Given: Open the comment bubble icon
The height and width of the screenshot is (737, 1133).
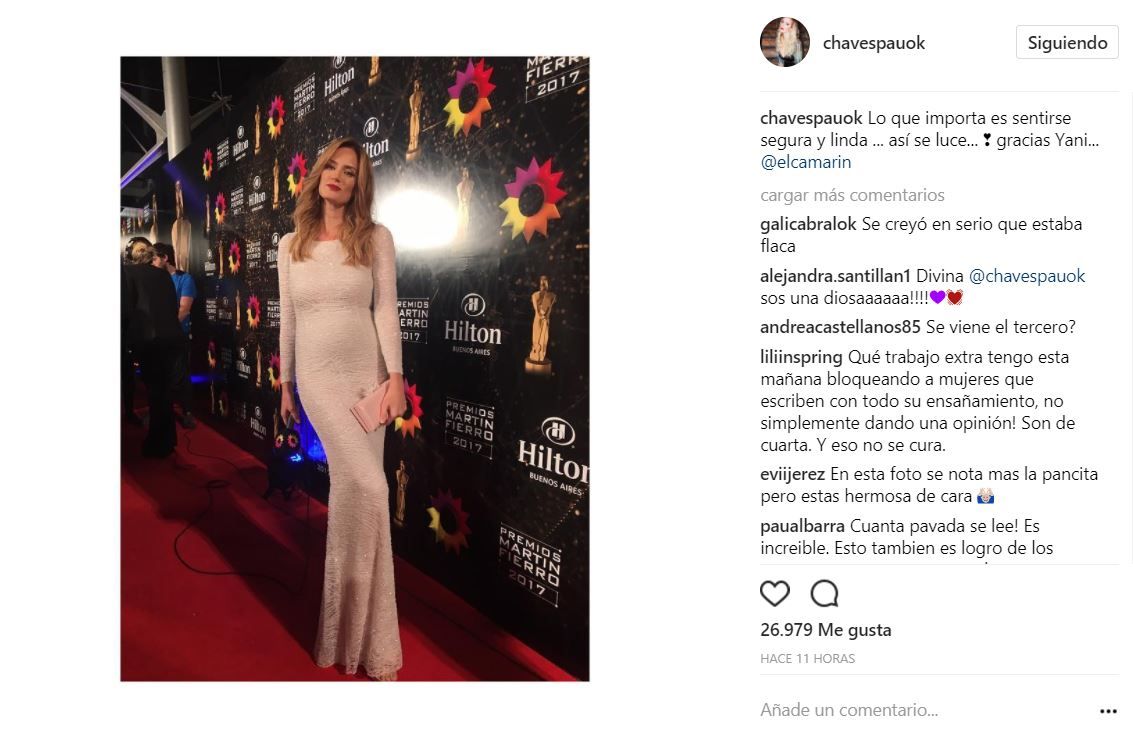Looking at the screenshot, I should 824,593.
